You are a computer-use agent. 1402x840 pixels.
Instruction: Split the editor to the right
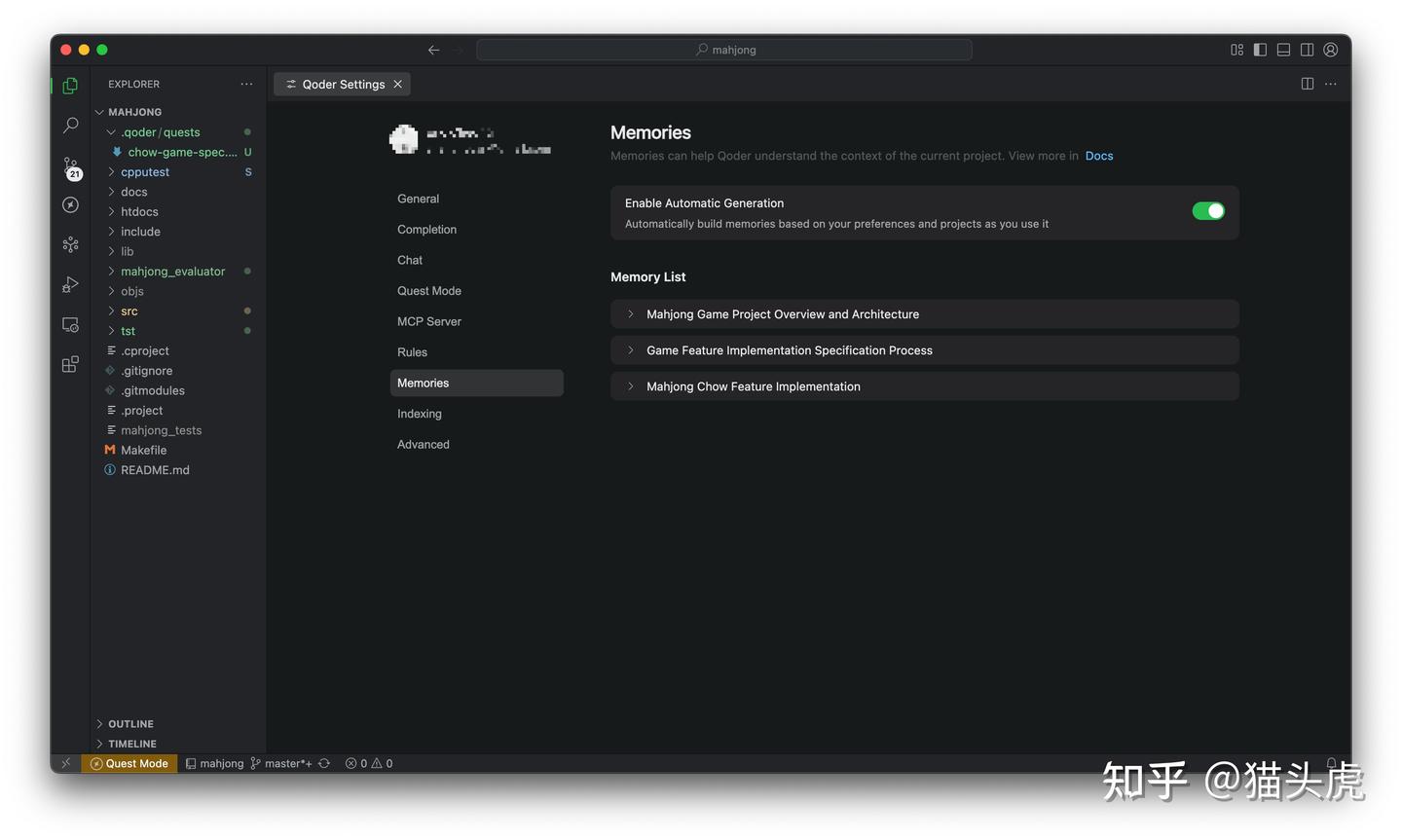coord(1307,85)
